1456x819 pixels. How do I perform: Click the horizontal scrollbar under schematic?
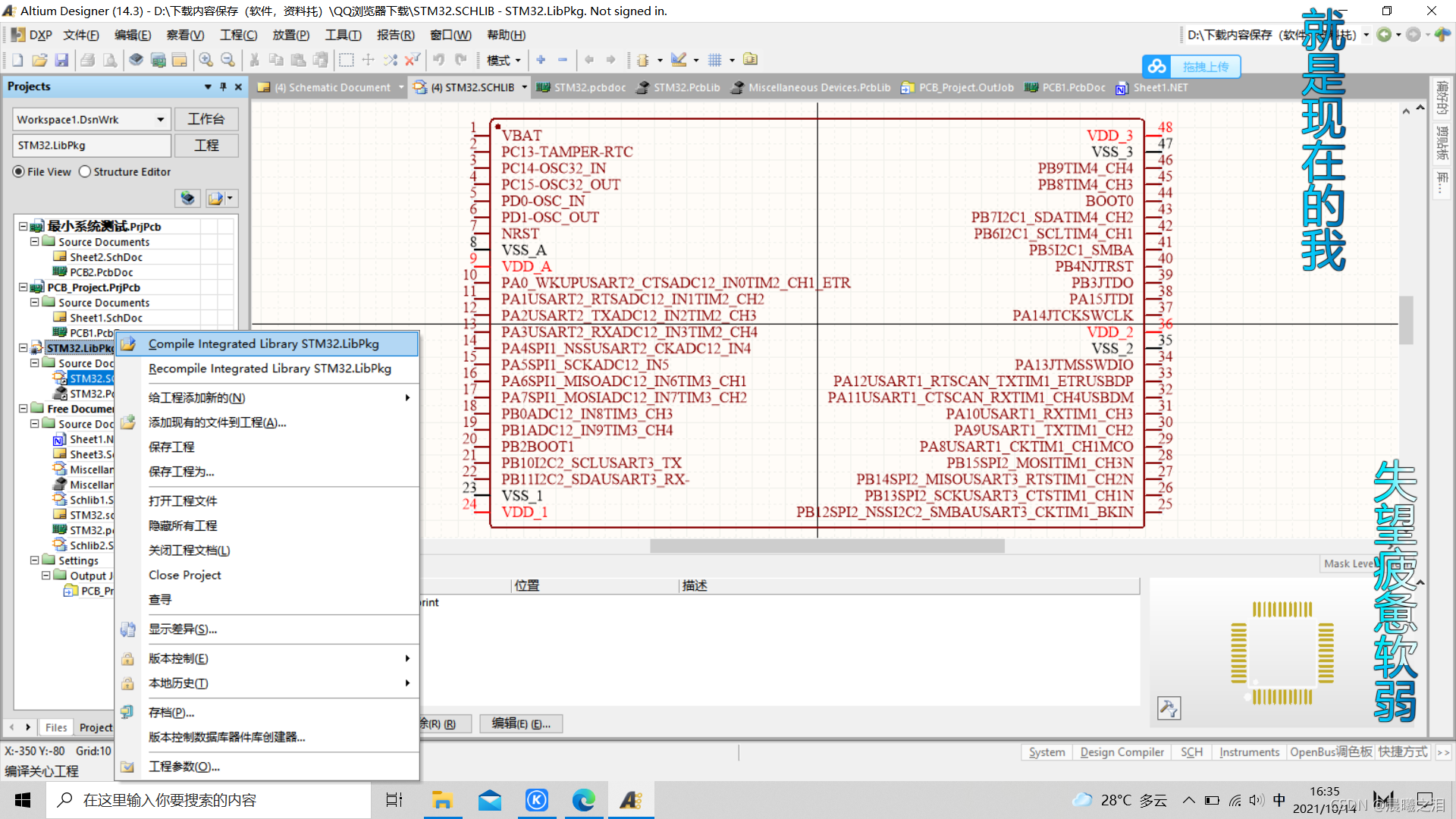(827, 546)
